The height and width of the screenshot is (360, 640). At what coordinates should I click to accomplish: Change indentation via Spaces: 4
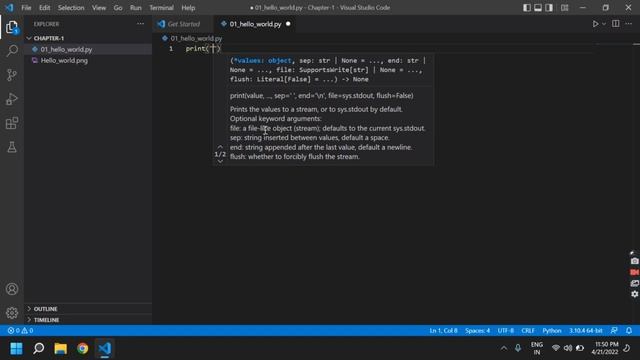(477, 331)
